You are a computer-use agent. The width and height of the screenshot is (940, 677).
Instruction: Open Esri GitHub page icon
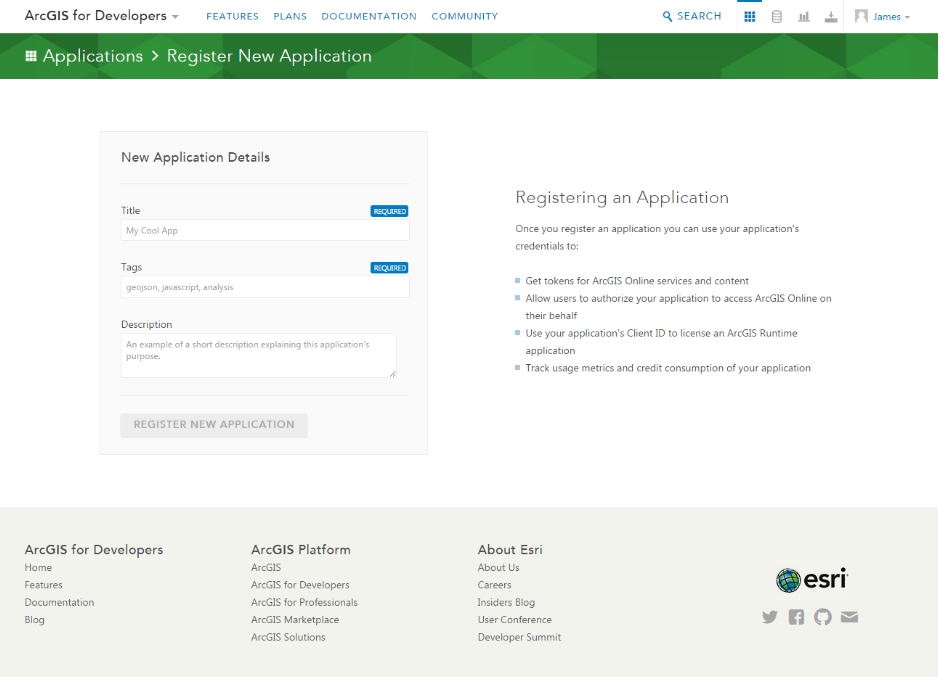tap(823, 617)
